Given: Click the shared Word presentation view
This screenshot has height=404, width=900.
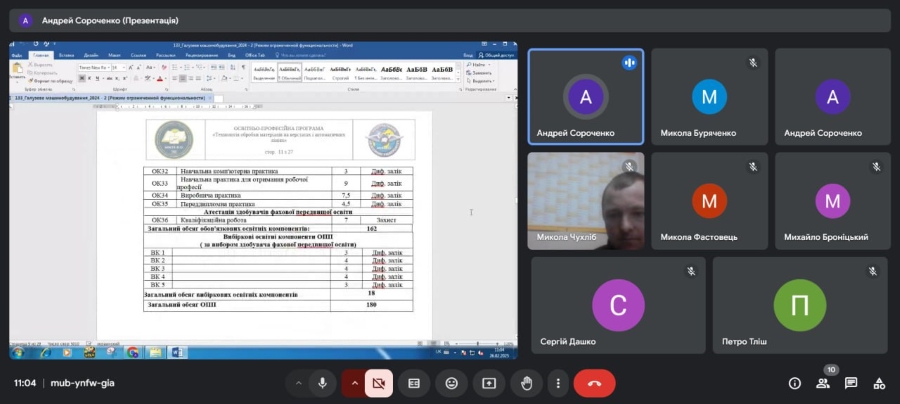Looking at the screenshot, I should (263, 200).
